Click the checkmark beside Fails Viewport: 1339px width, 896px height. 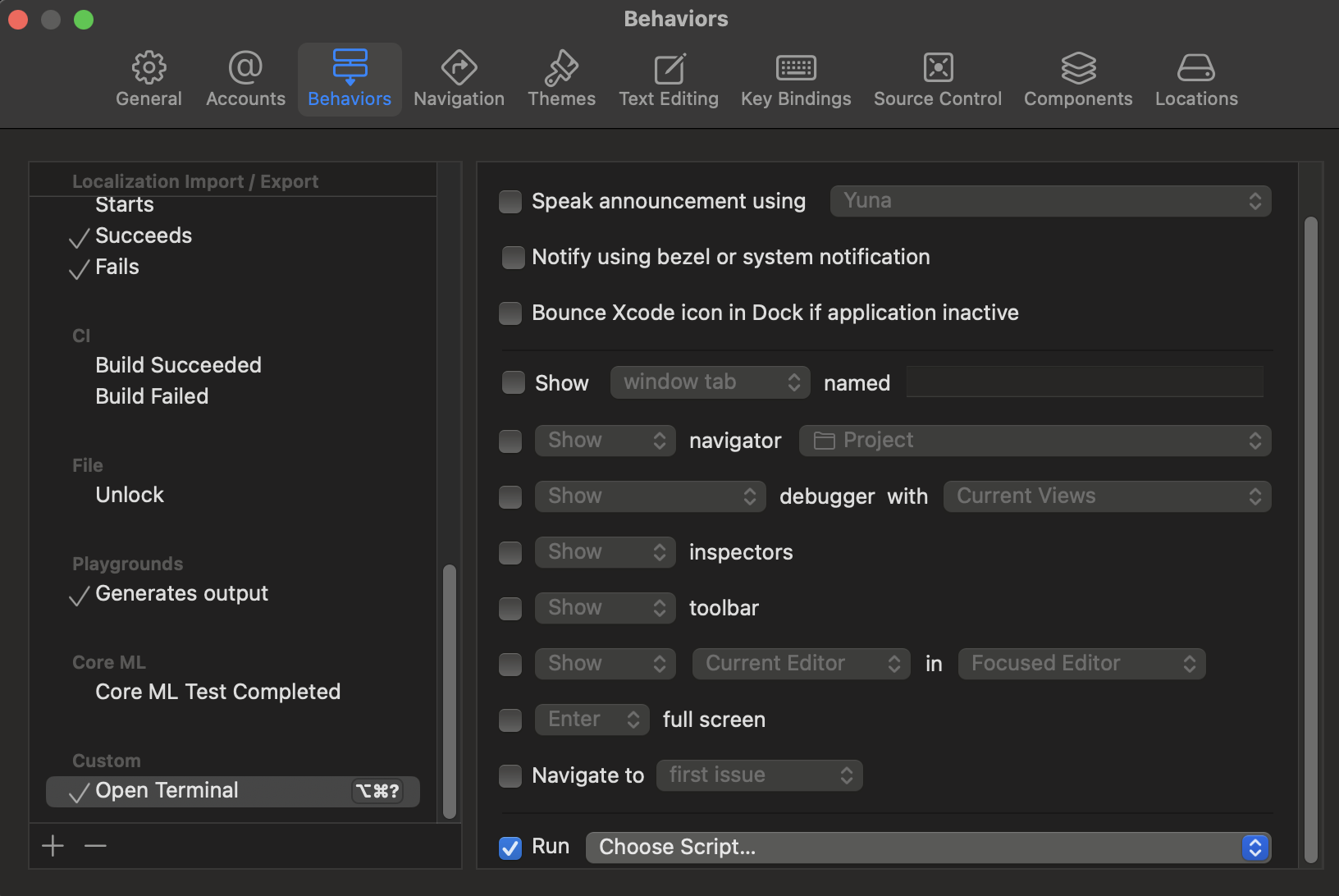point(79,269)
